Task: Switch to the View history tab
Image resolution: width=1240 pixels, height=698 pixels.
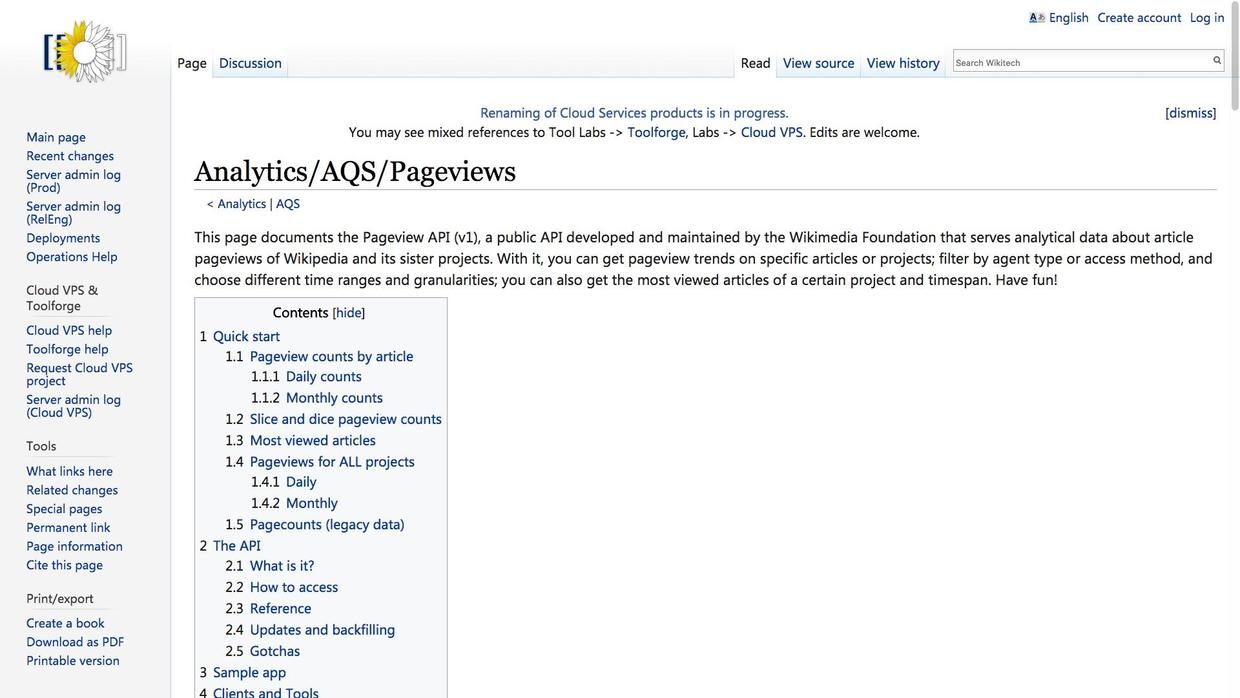Action: (903, 63)
